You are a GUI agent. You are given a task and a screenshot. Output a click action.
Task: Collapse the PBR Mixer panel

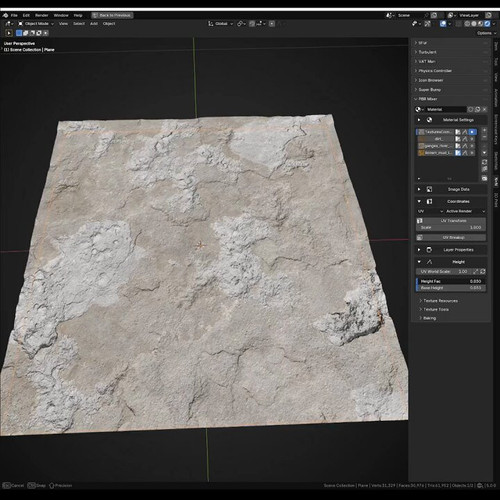pyautogui.click(x=428, y=99)
